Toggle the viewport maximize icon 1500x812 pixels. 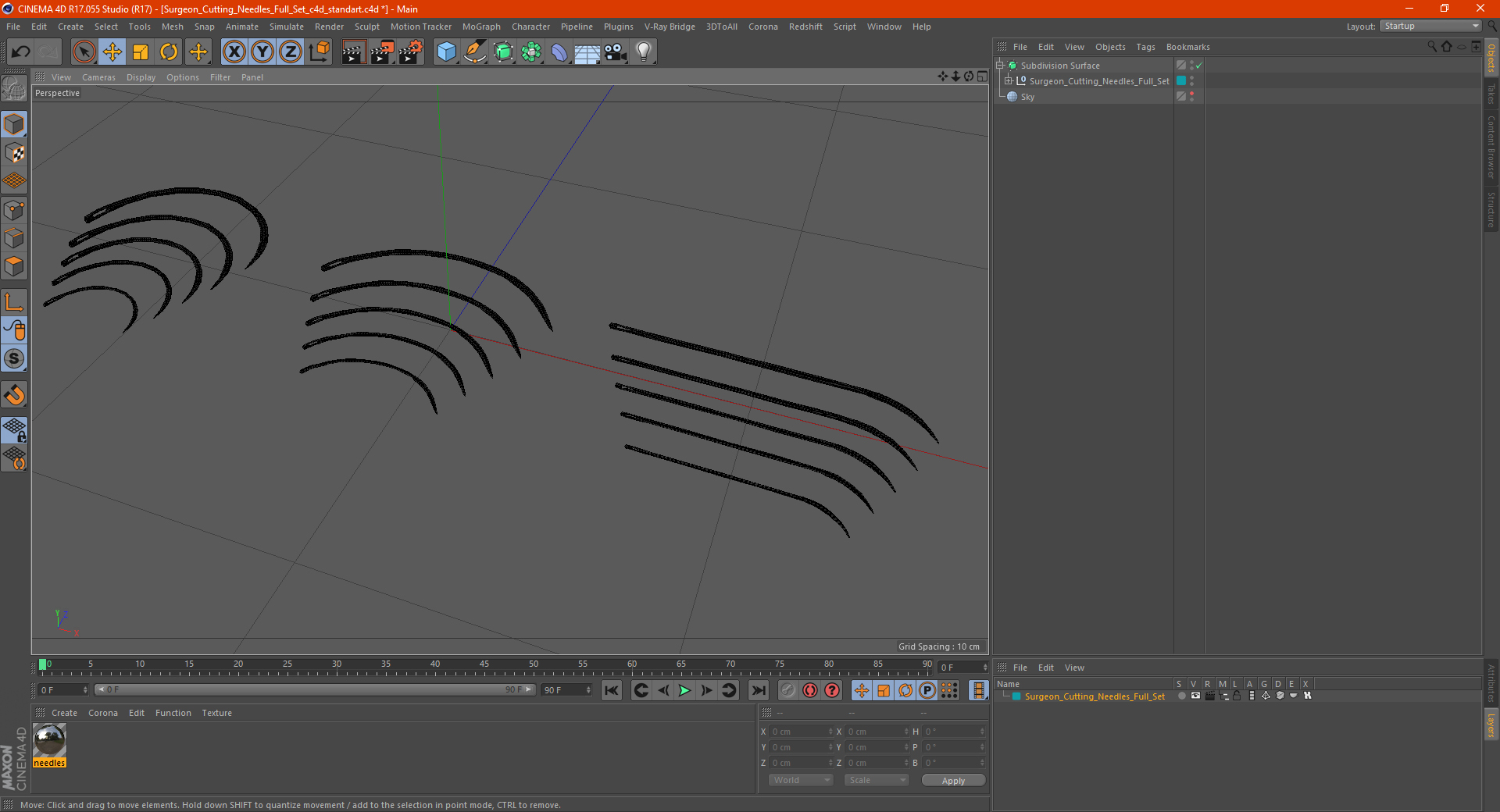[982, 77]
